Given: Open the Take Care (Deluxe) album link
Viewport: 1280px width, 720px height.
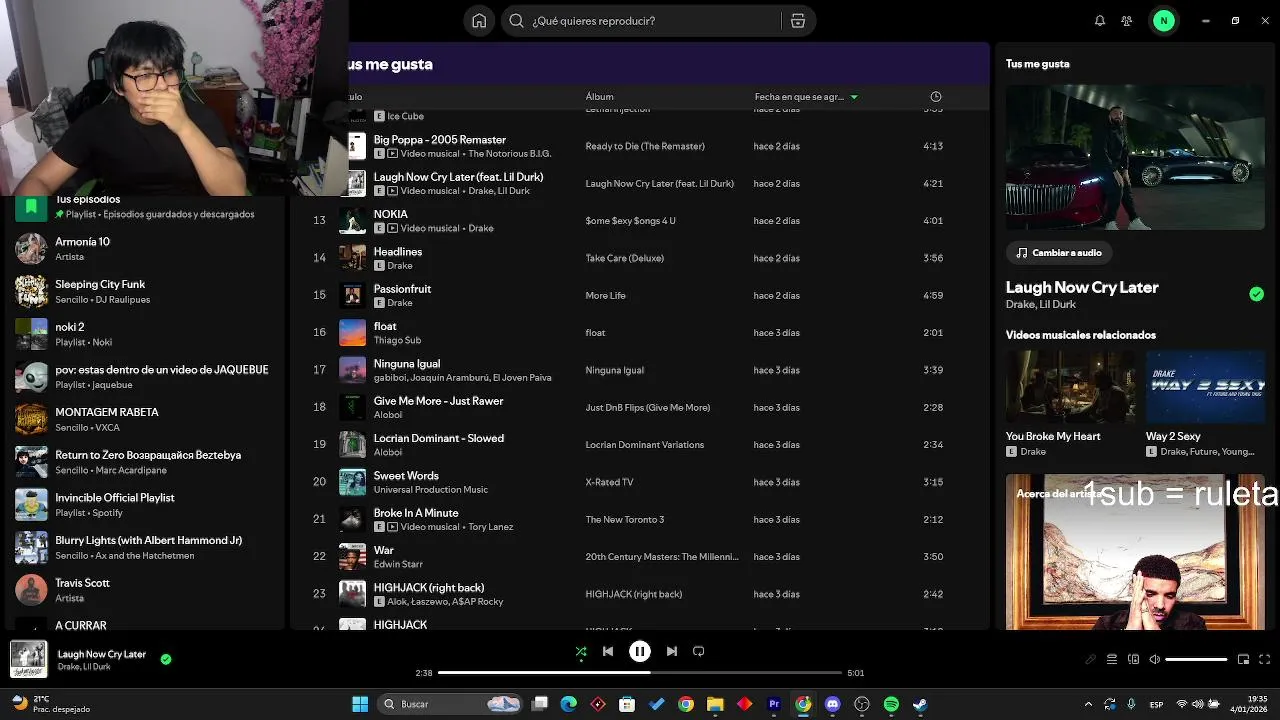Looking at the screenshot, I should (x=625, y=258).
